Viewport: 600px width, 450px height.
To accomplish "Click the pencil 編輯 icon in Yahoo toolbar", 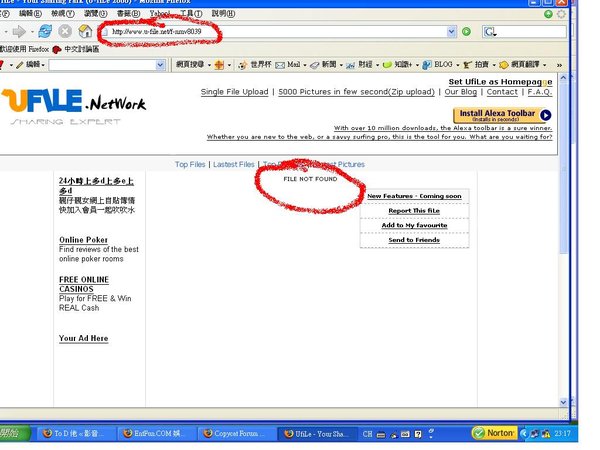I will click(20, 65).
